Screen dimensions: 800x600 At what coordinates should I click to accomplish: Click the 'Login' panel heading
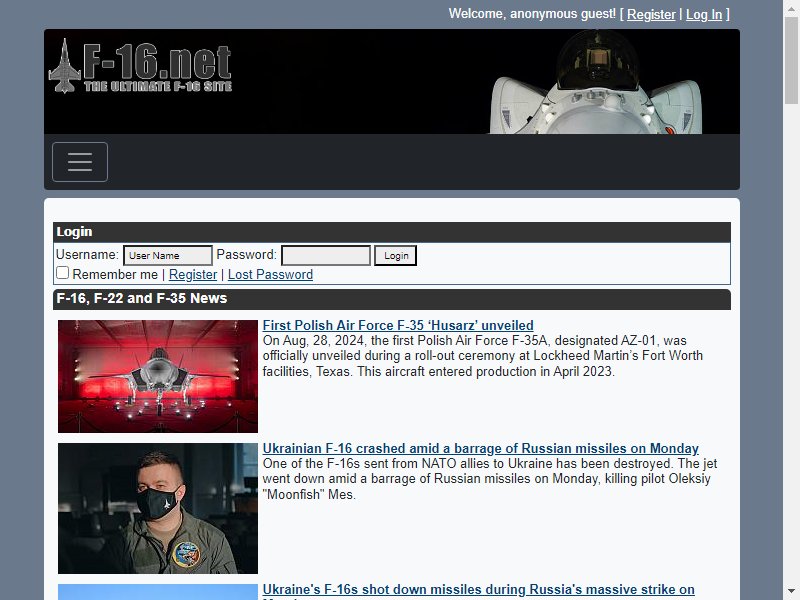click(x=74, y=232)
